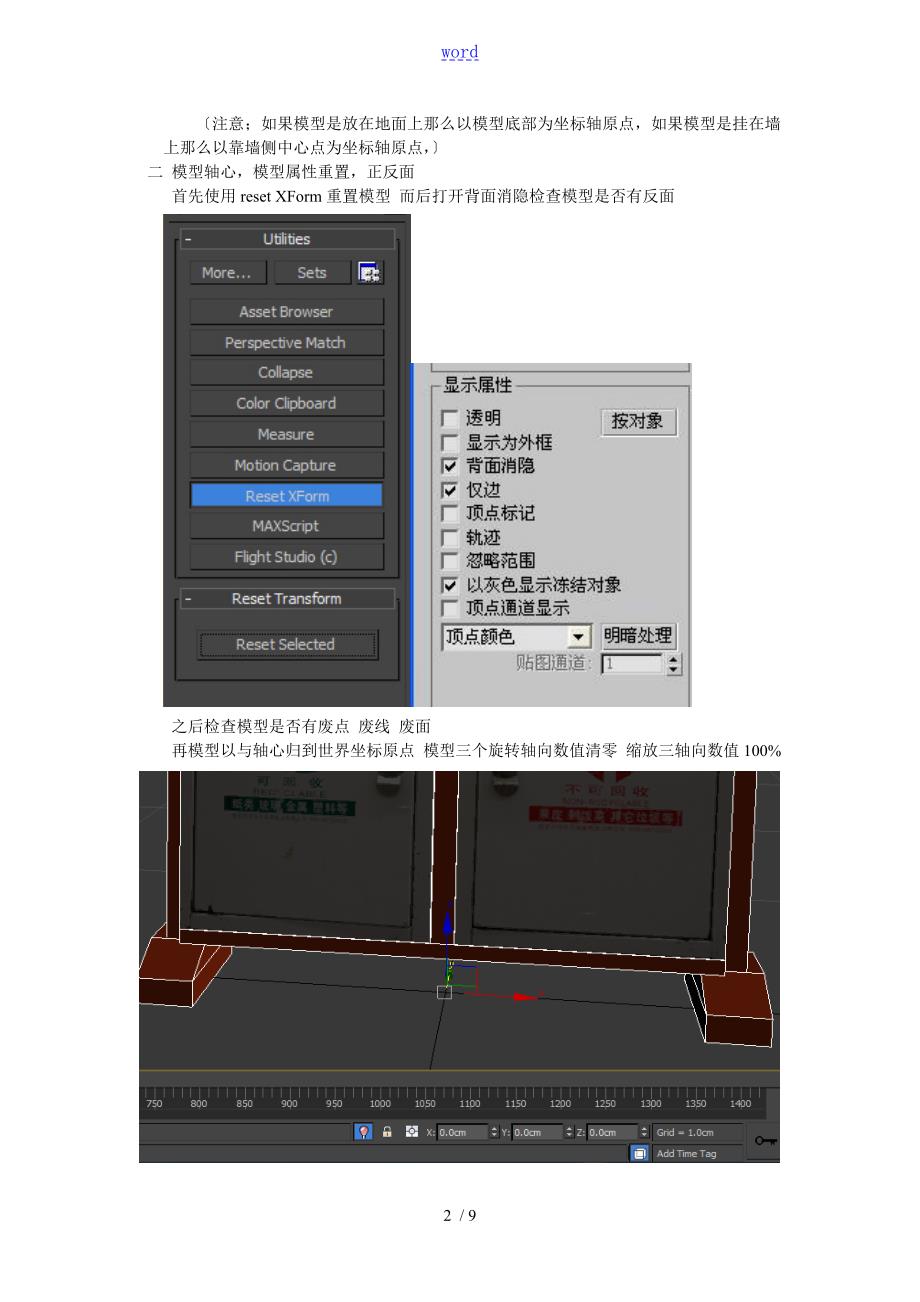Screen dimensions: 920x1302
Task: Uncheck the 背面消隐 checkbox
Action: pos(450,466)
